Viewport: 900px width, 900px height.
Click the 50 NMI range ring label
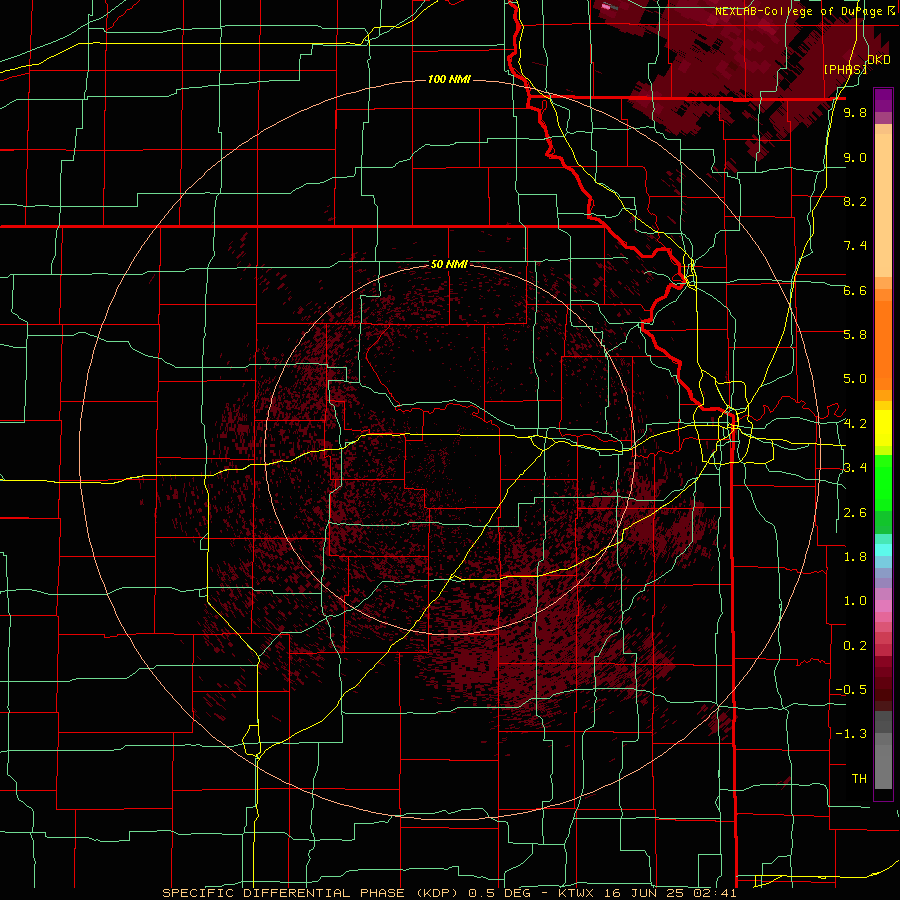449,265
